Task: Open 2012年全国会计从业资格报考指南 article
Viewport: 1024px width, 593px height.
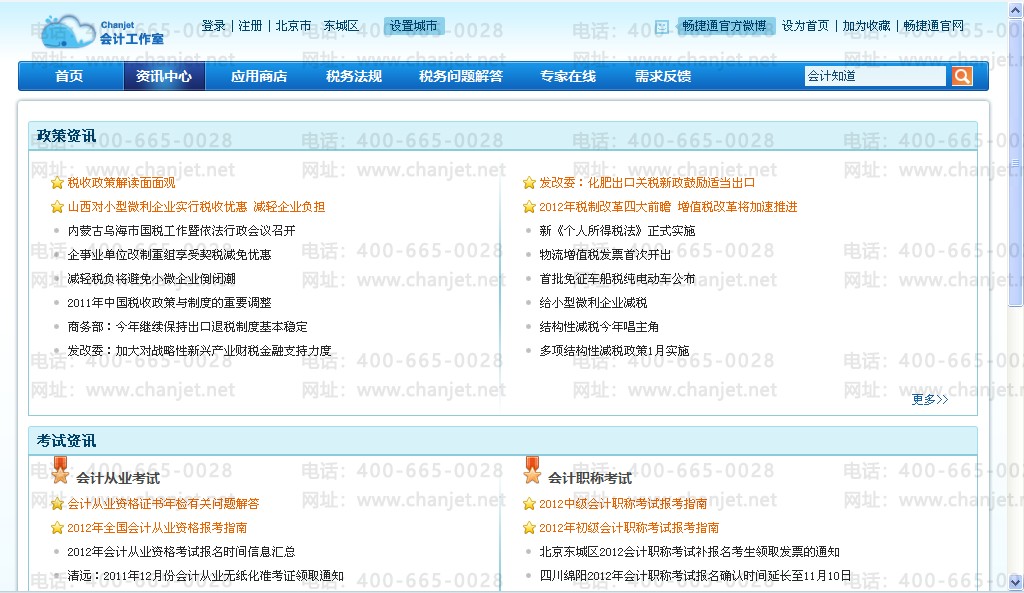Action: point(157,528)
